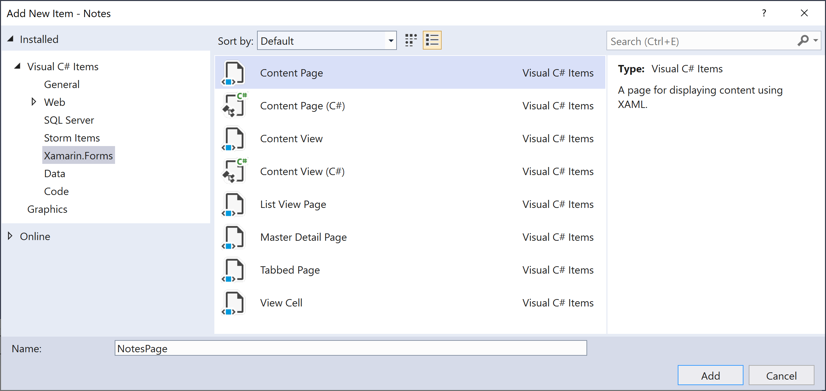Select the List View Page label

293,204
